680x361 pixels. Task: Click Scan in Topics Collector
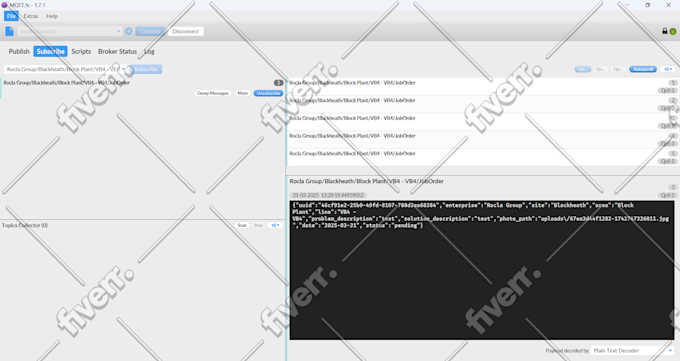pyautogui.click(x=242, y=225)
